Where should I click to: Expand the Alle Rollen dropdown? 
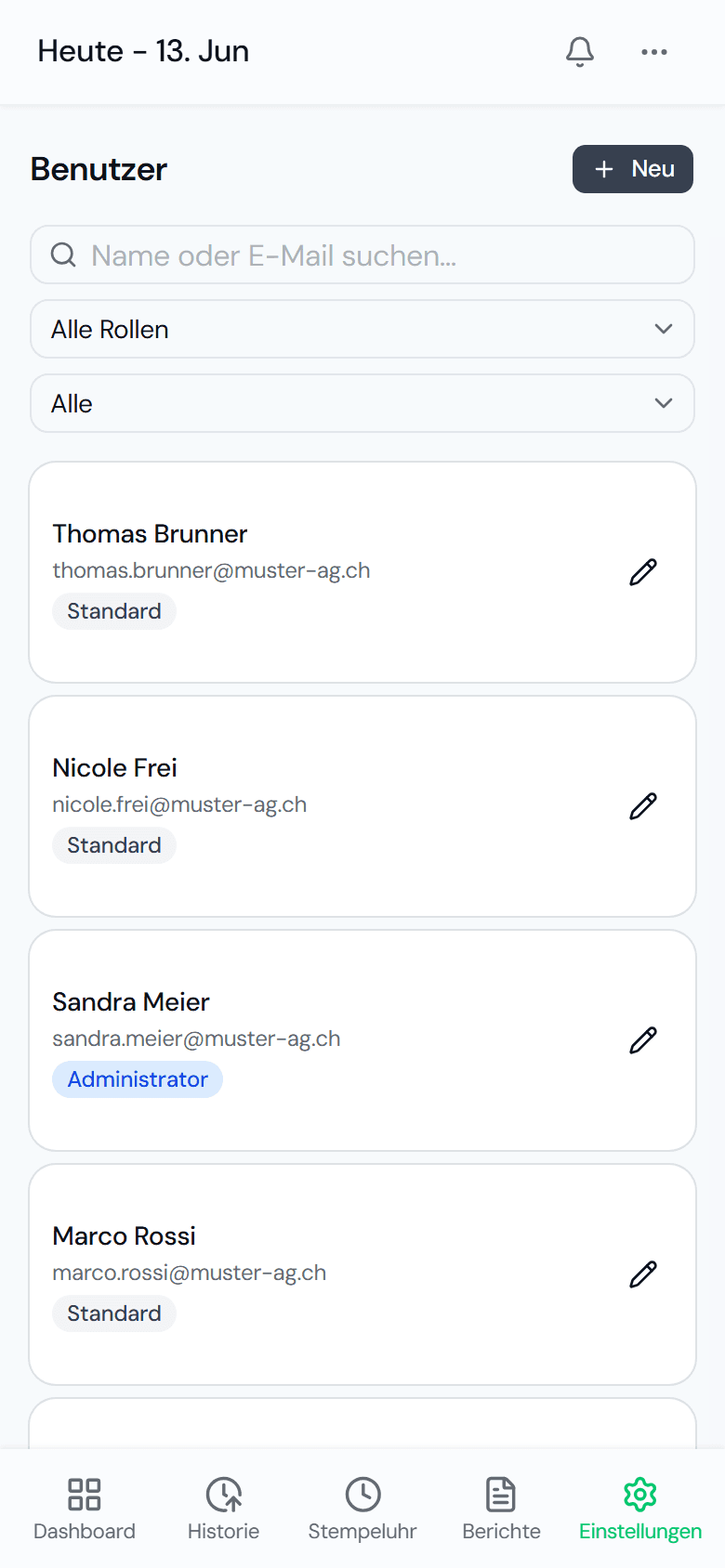click(362, 329)
